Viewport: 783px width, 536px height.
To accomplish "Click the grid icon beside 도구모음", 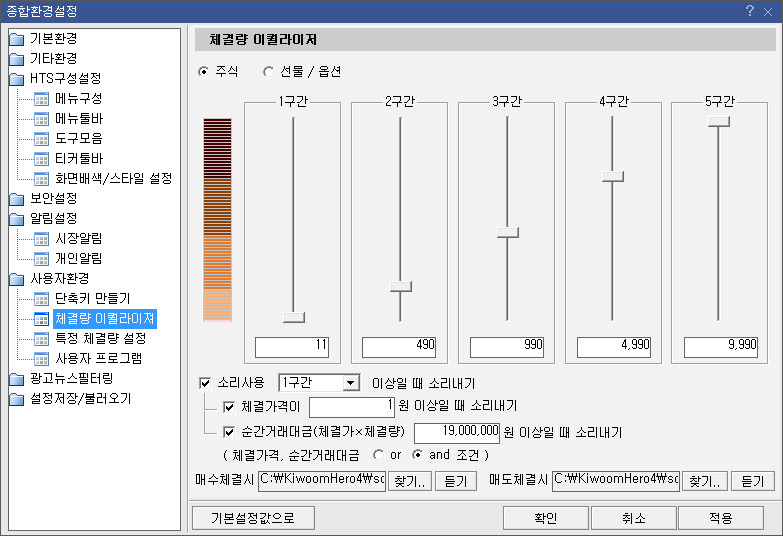I will click(41, 139).
